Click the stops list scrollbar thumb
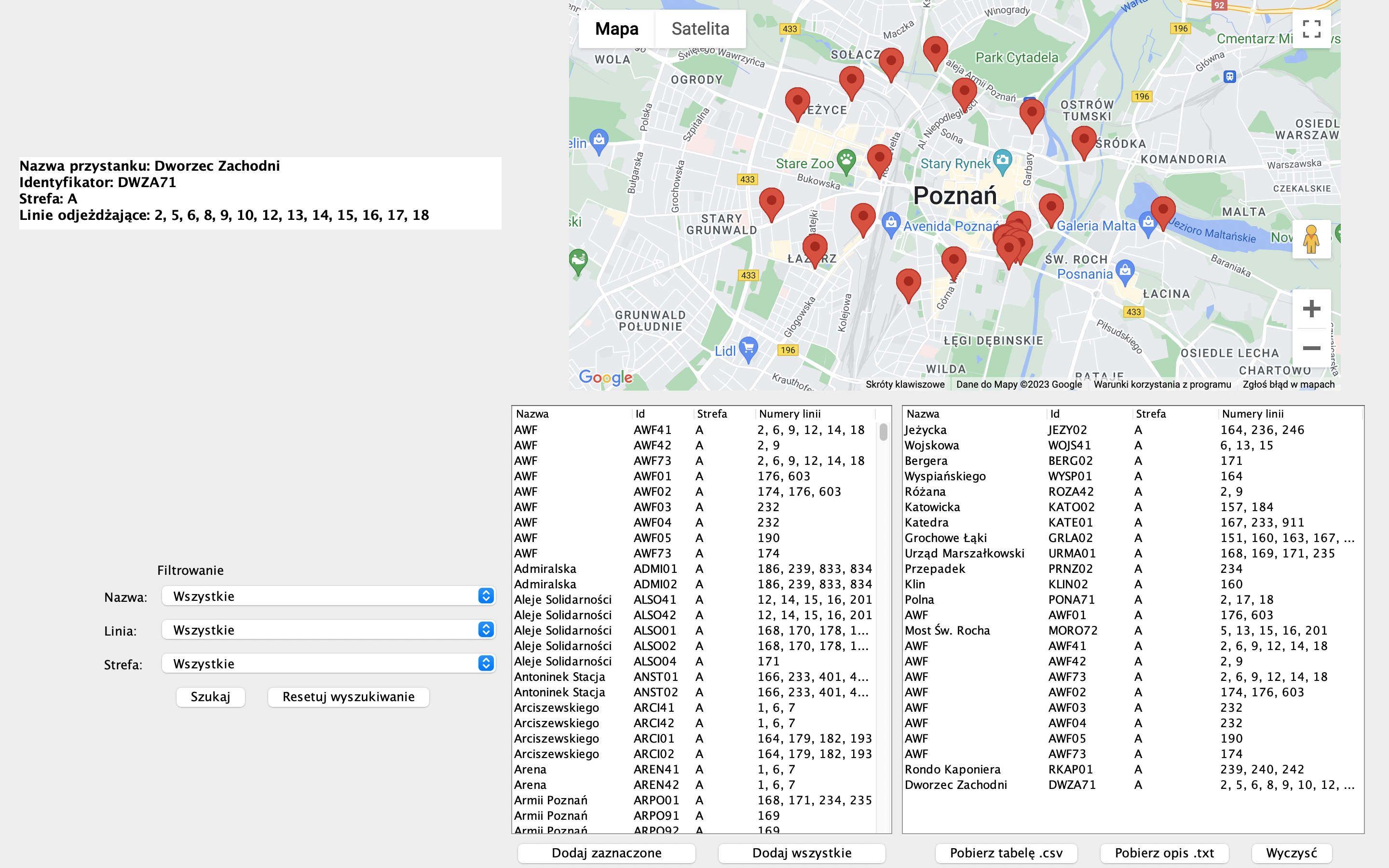 [x=884, y=432]
